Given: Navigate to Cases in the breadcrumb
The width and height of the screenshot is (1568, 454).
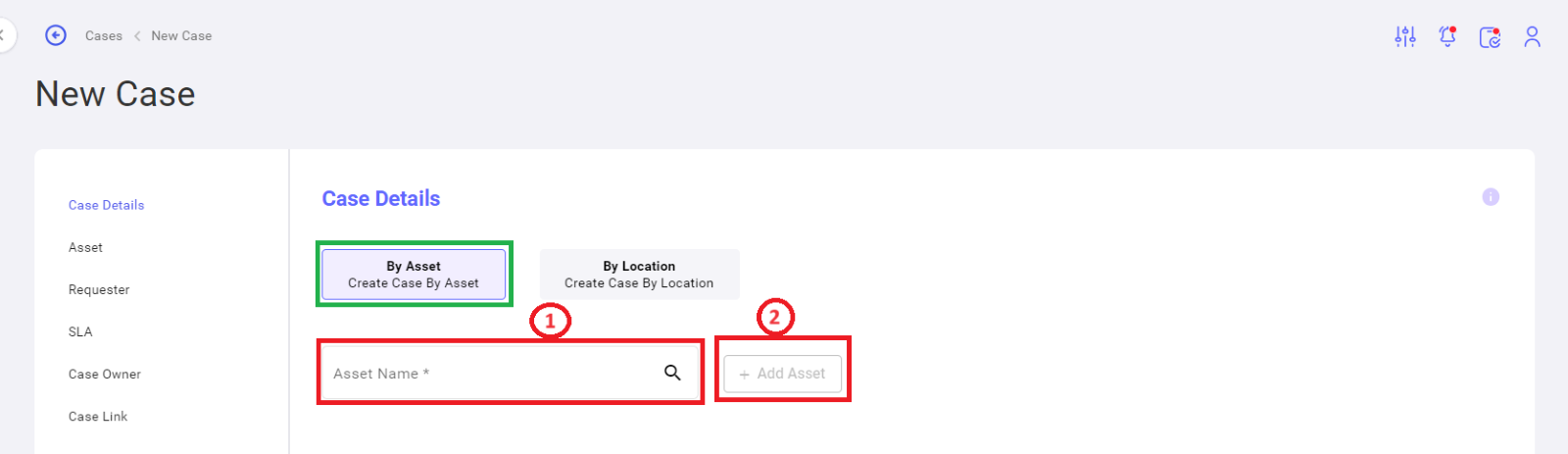Looking at the screenshot, I should click(x=104, y=35).
